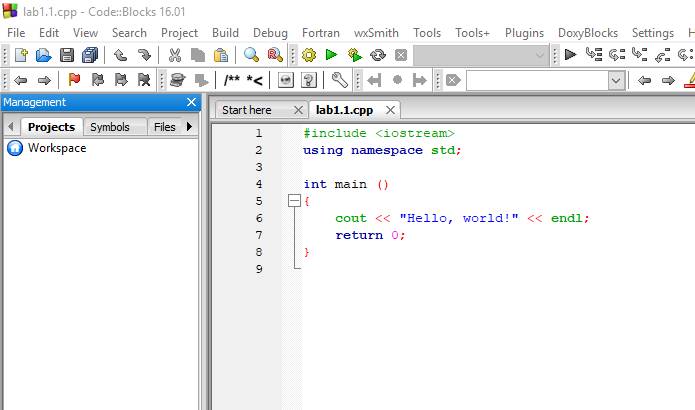
Task: Click the Step into debug icon
Action: (x=640, y=55)
